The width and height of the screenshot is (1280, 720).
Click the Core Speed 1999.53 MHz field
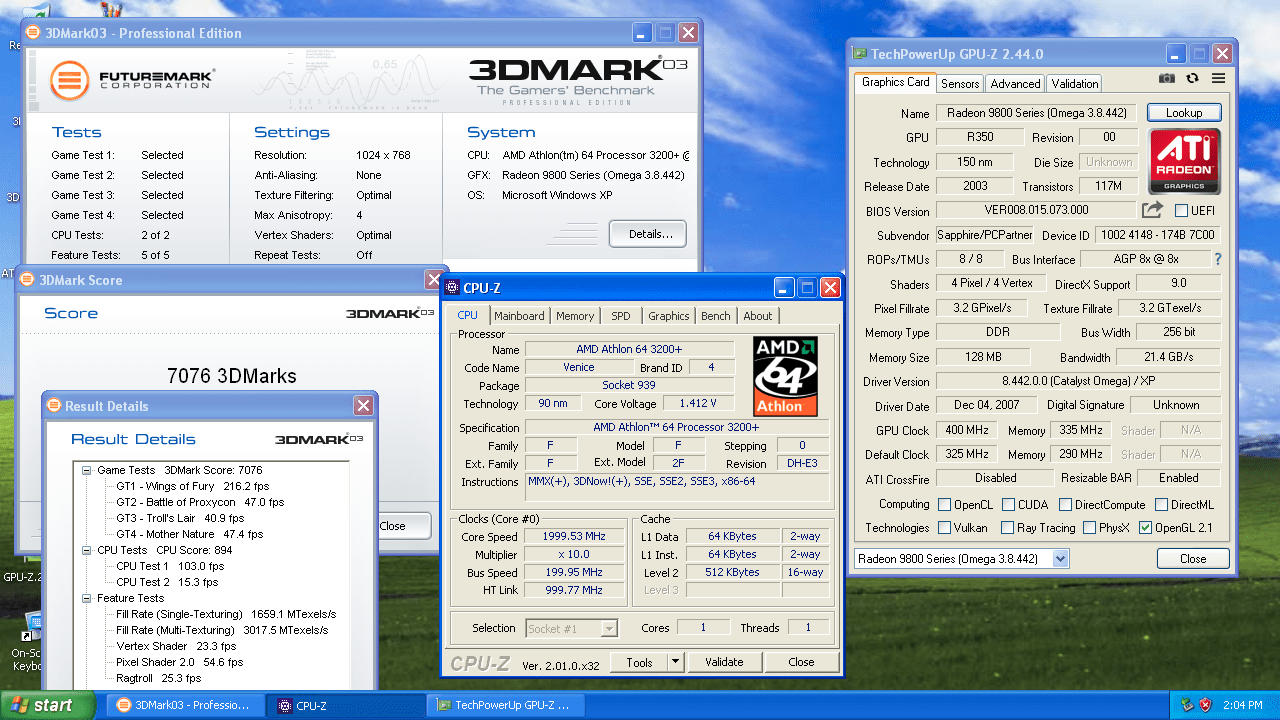572,536
